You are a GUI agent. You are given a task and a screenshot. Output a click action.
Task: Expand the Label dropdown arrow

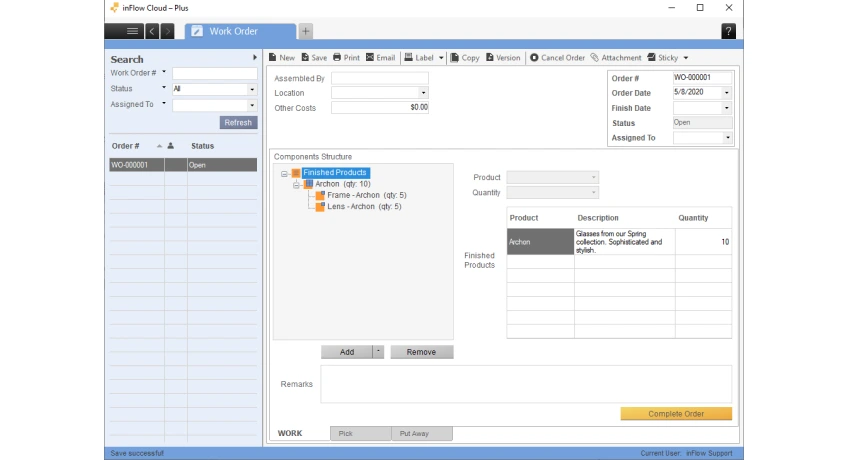click(441, 58)
